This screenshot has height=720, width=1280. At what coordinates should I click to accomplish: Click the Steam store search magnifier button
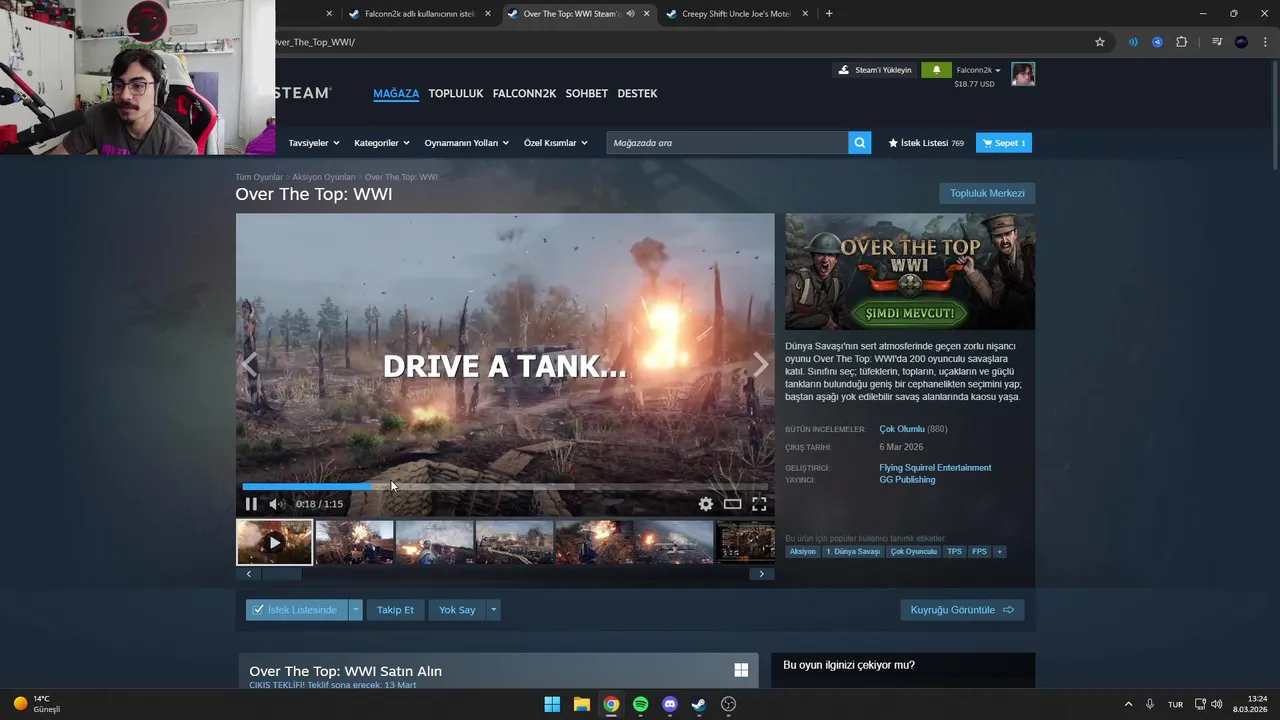pyautogui.click(x=860, y=143)
